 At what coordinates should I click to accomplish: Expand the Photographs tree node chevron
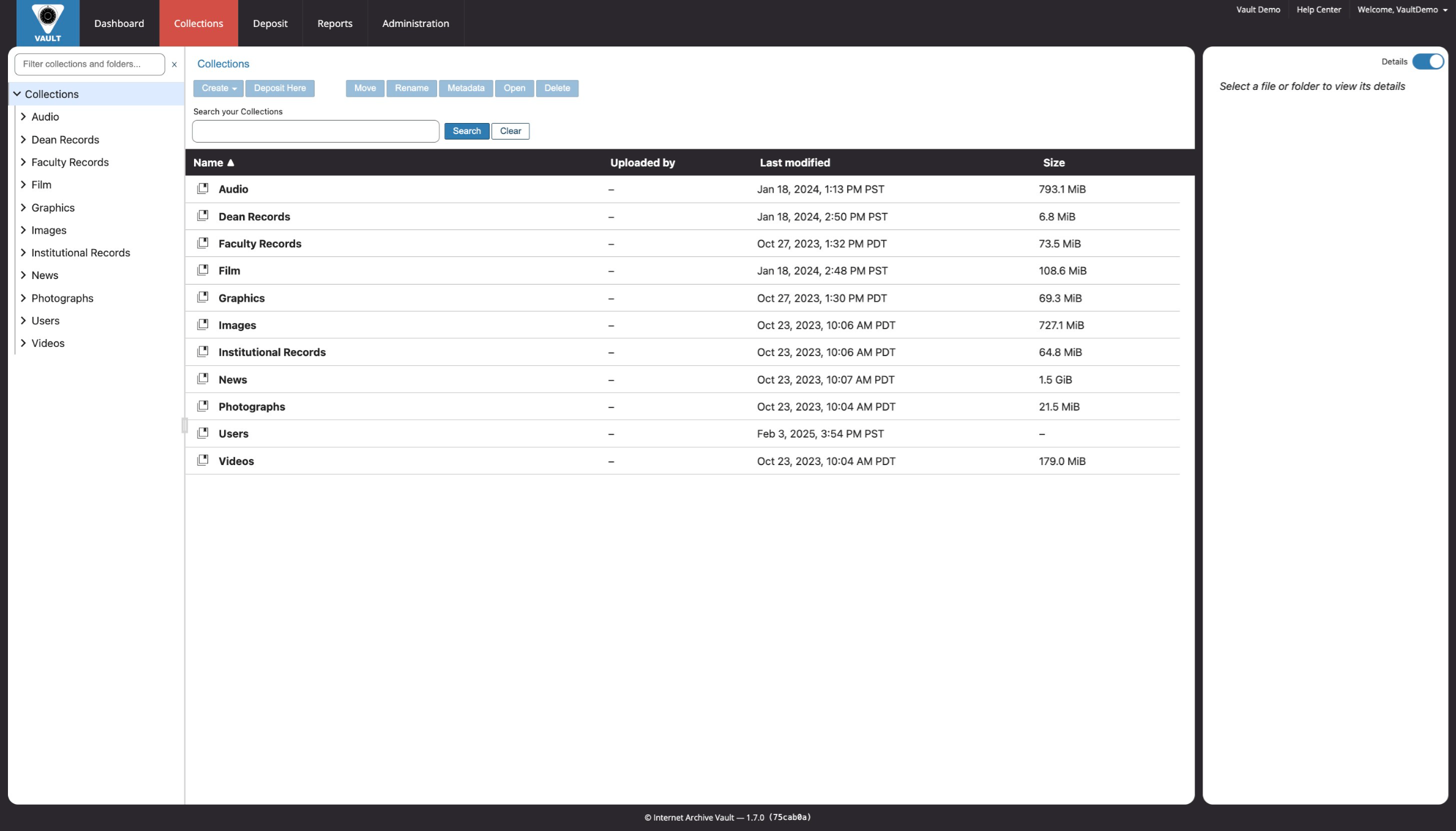[23, 298]
